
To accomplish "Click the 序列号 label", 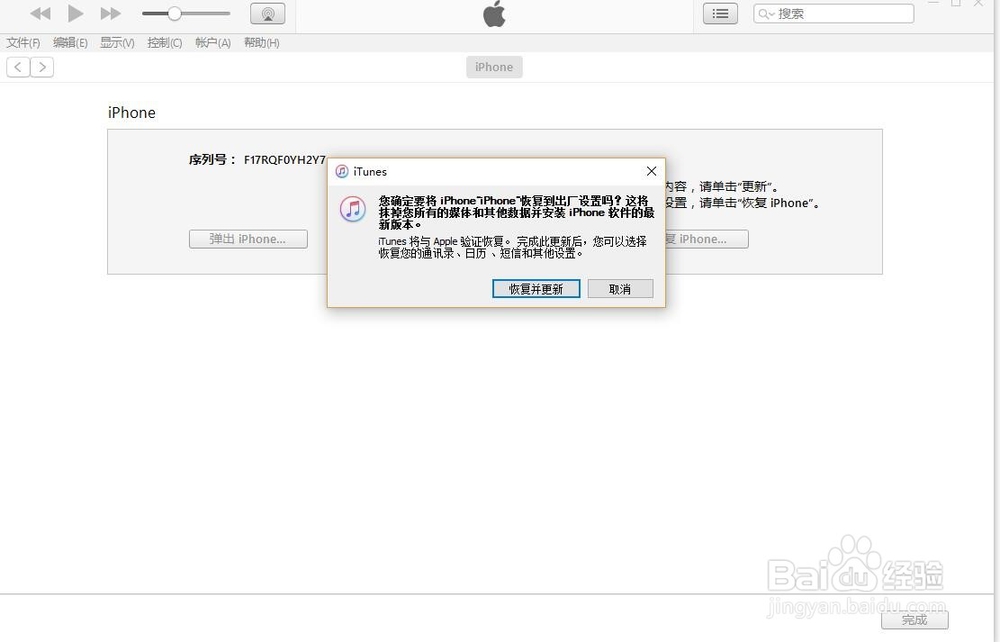I will [x=212, y=160].
